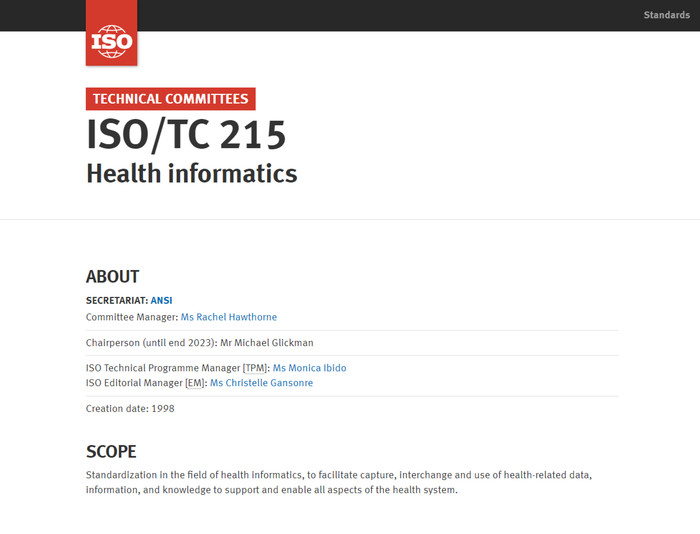Image resolution: width=700 pixels, height=534 pixels.
Task: Open the Standards menu item
Action: (667, 15)
